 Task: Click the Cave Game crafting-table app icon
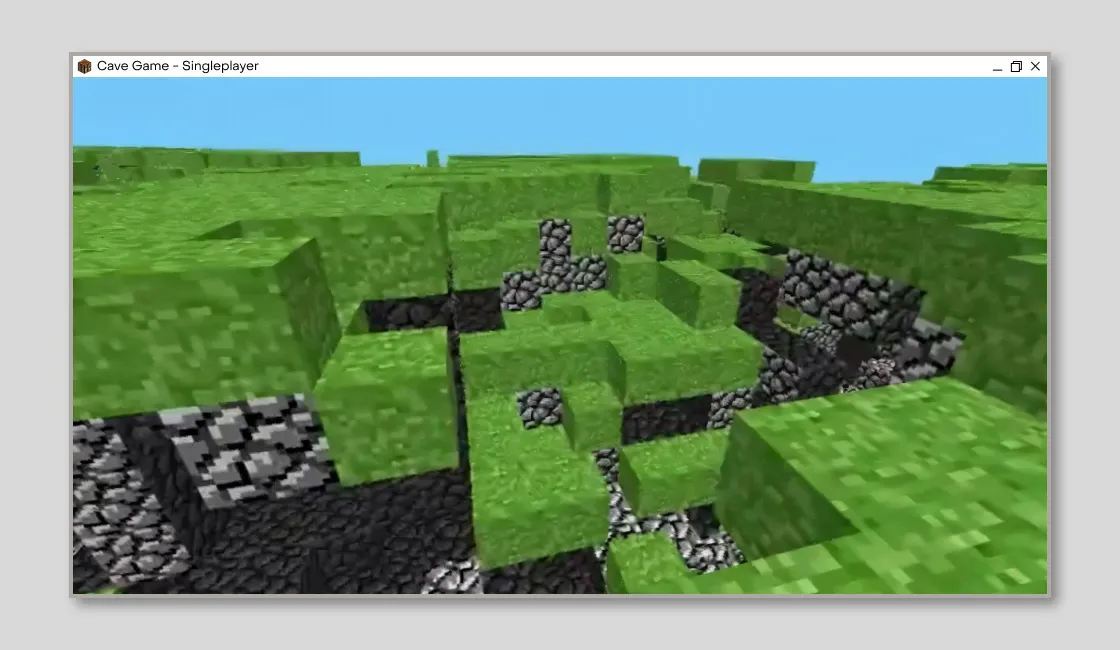point(84,66)
